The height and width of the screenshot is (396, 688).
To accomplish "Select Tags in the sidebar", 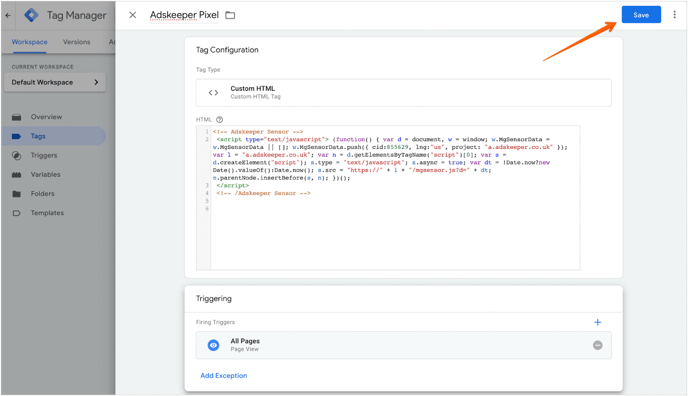I will point(53,136).
